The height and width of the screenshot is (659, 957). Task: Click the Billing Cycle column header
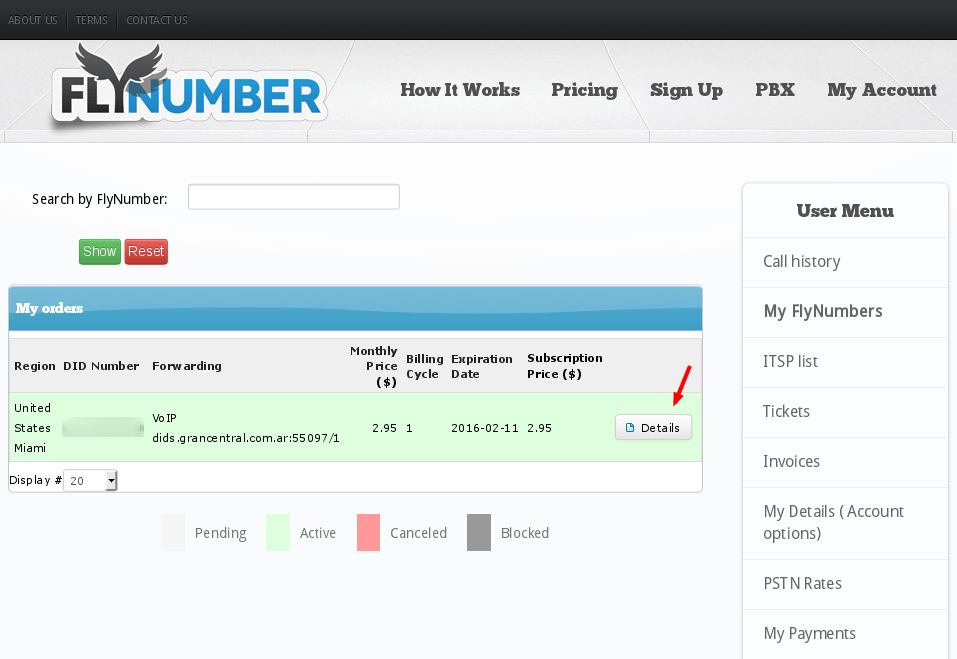point(425,366)
